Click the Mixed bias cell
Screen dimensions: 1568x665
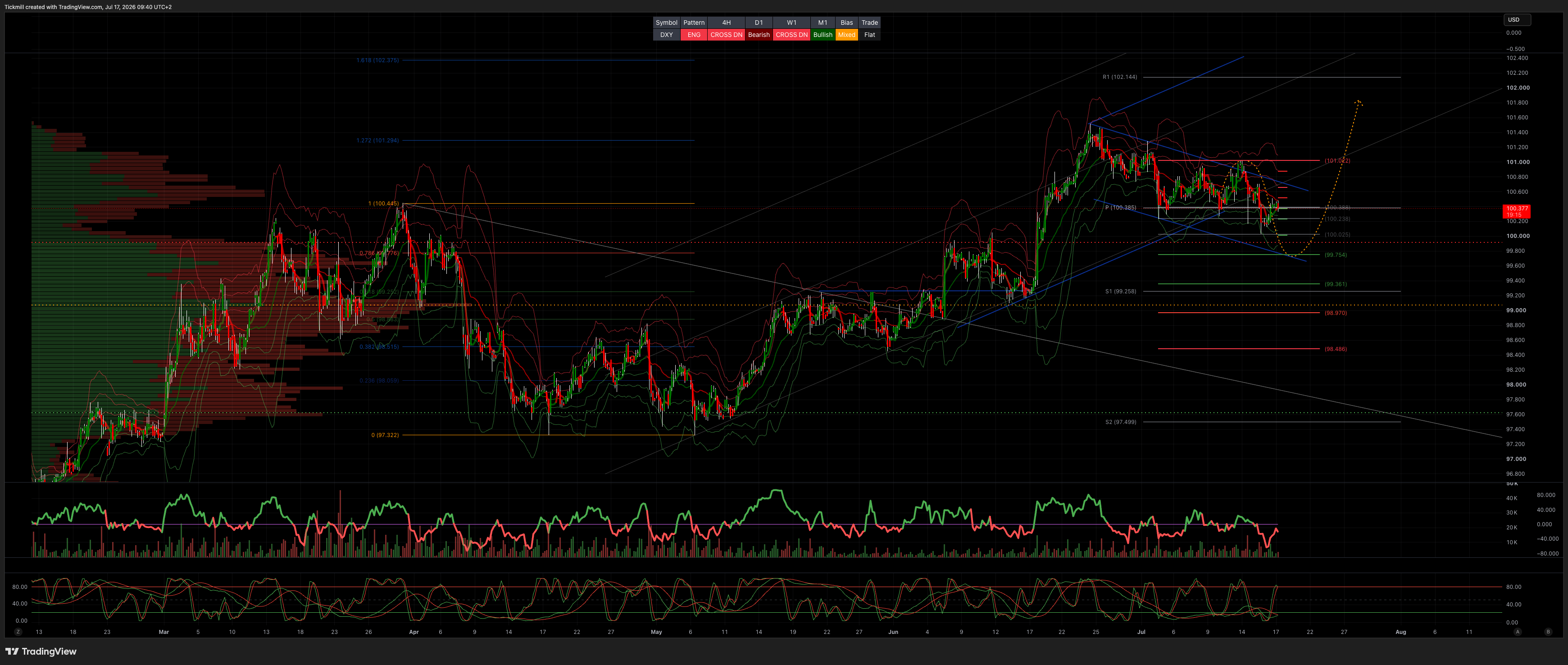click(x=847, y=35)
